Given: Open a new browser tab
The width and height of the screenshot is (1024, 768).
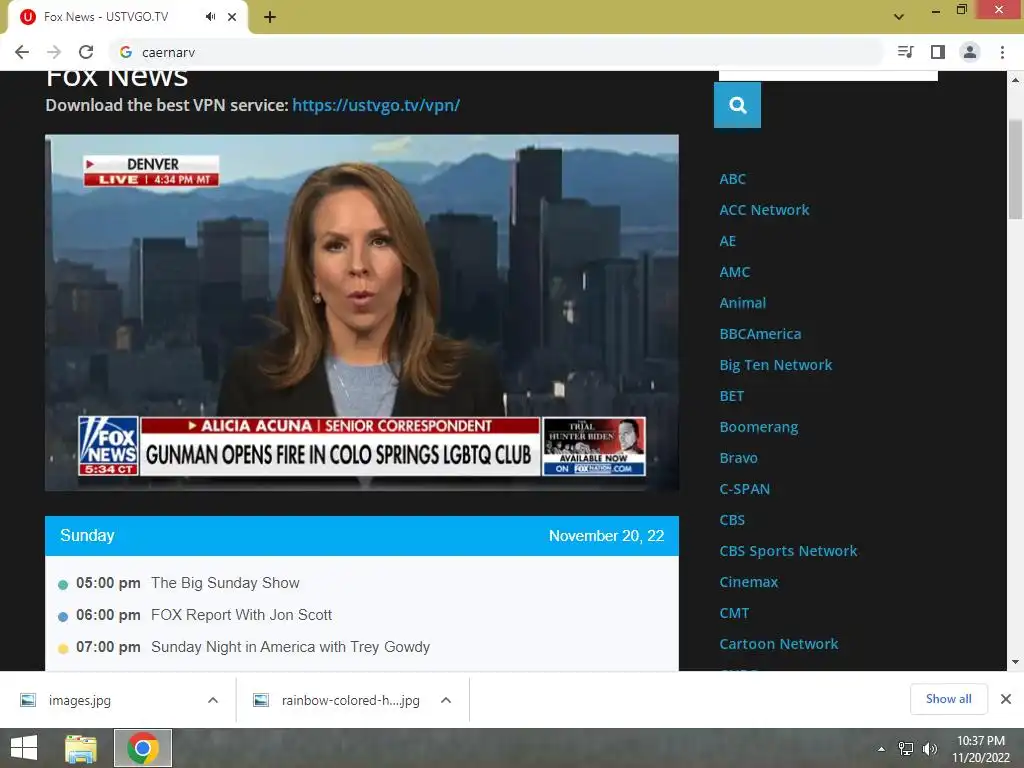Looking at the screenshot, I should [270, 17].
